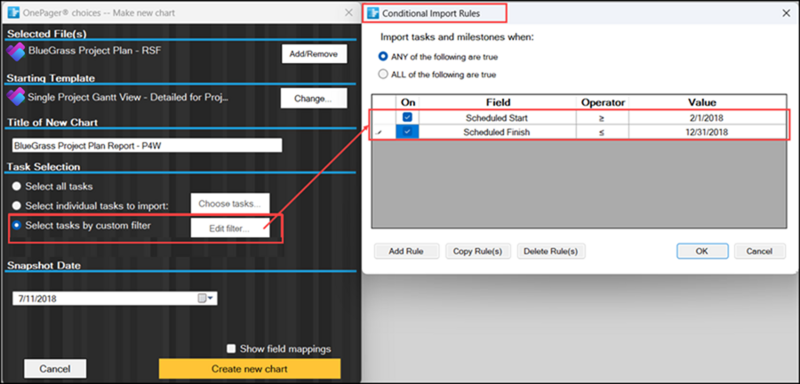800x384 pixels.
Task: Close the Conditional Import Rules dialog
Action: tap(786, 13)
